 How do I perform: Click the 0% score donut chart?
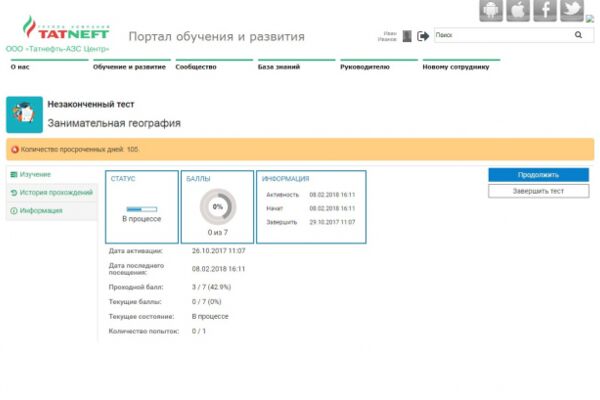coord(218,207)
